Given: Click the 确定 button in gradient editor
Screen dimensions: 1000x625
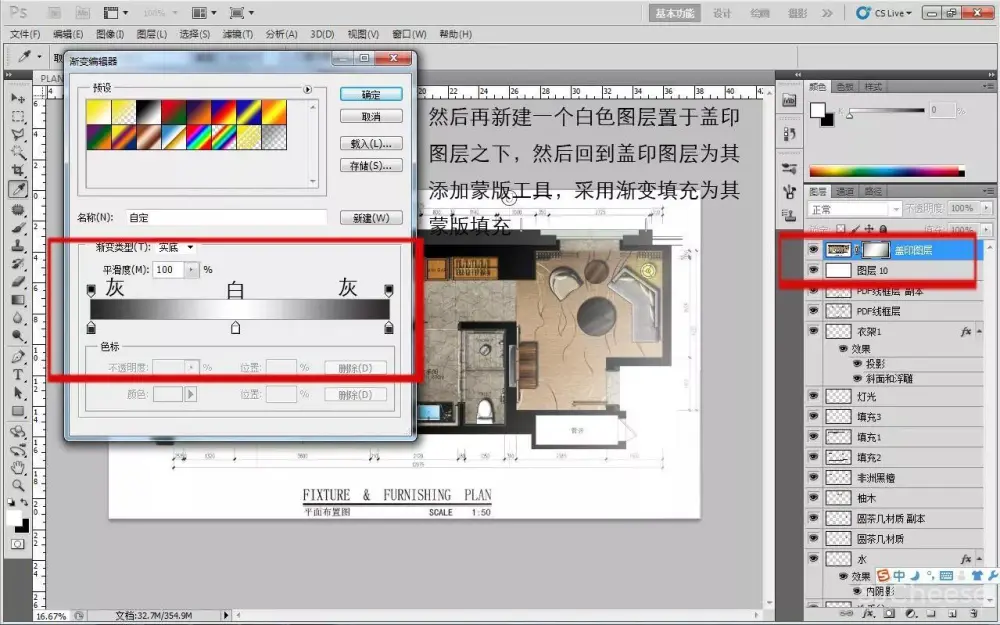Looking at the screenshot, I should click(x=370, y=94).
